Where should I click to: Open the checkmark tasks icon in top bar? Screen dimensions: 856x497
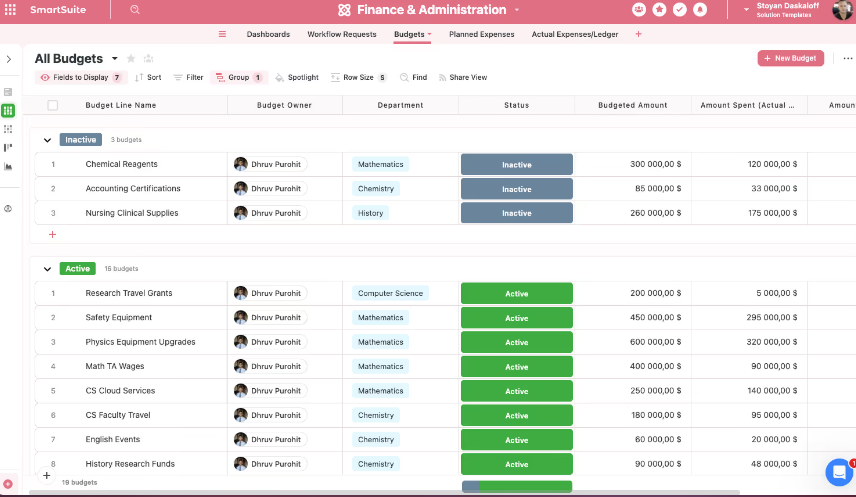[x=680, y=10]
